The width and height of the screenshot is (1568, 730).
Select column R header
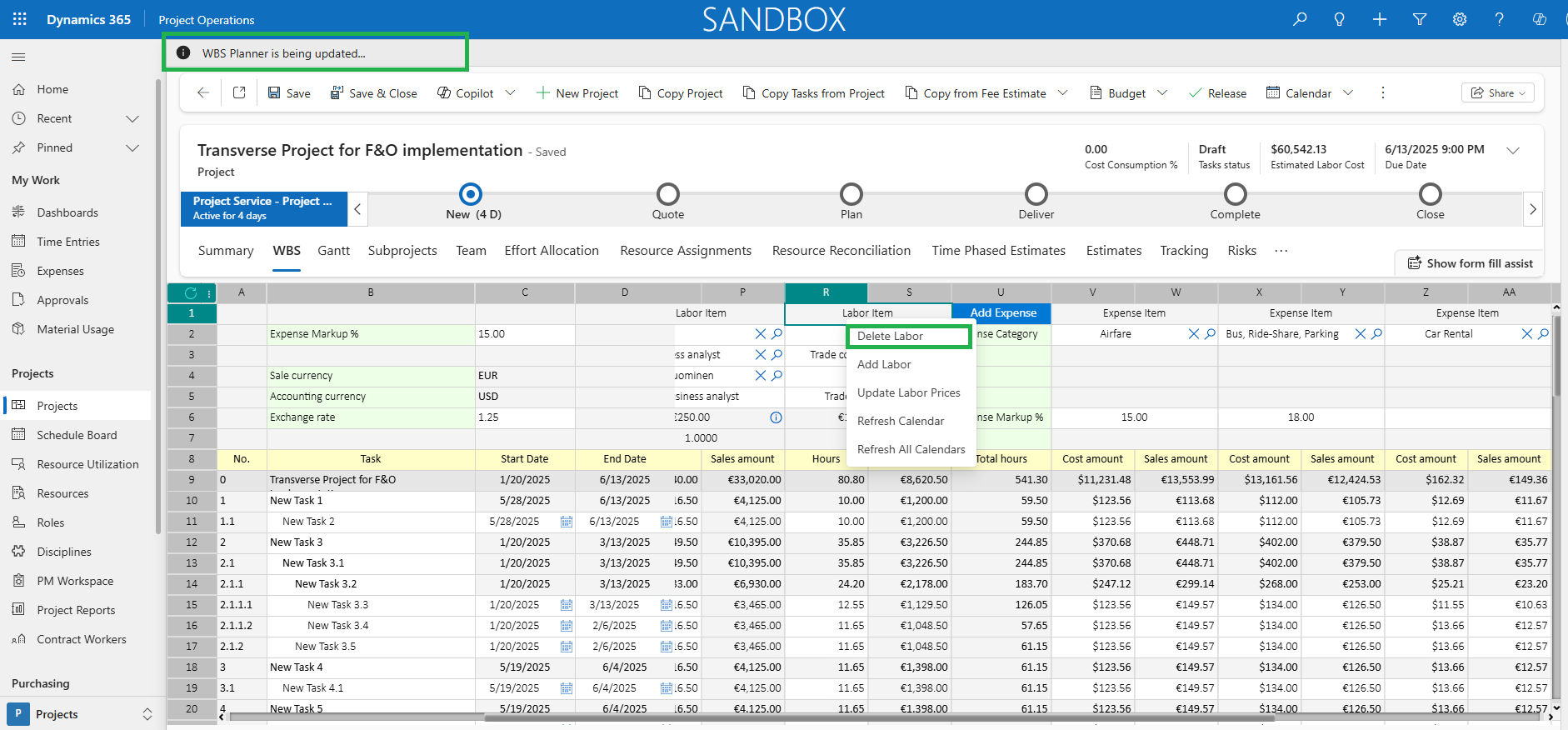(x=826, y=292)
